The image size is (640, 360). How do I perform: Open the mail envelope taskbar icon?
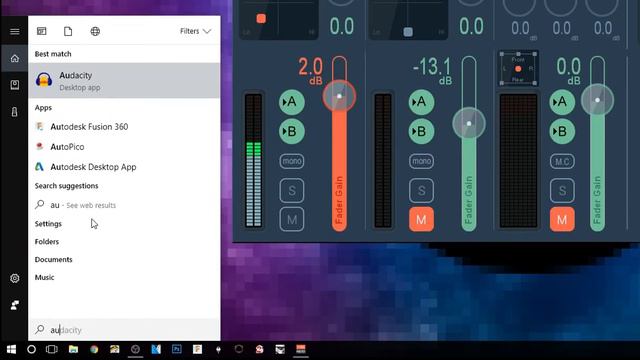(280, 349)
